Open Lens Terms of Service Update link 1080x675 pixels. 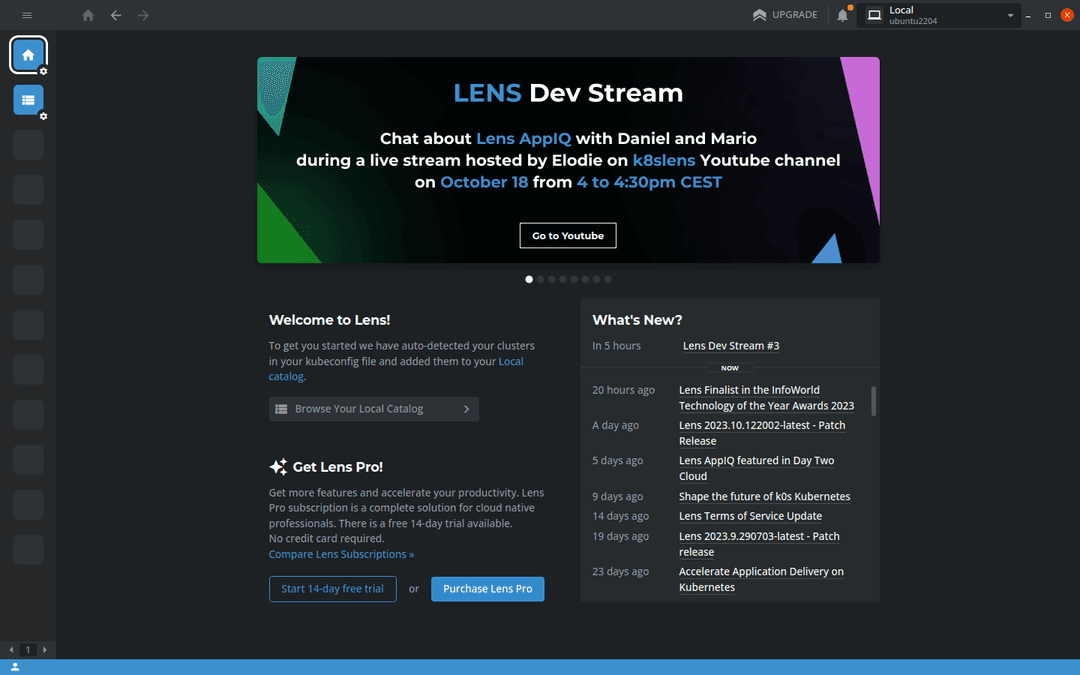pos(750,516)
